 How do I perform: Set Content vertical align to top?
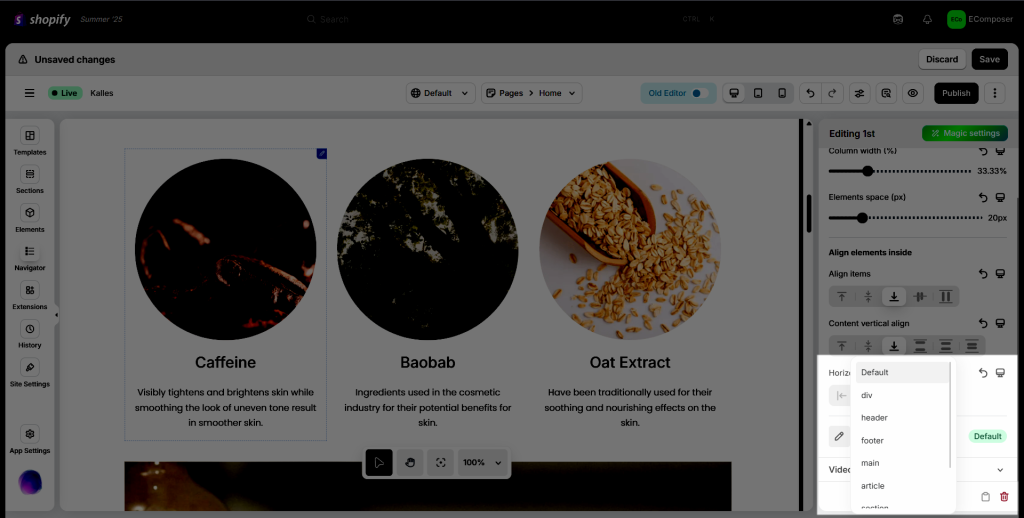click(x=842, y=346)
